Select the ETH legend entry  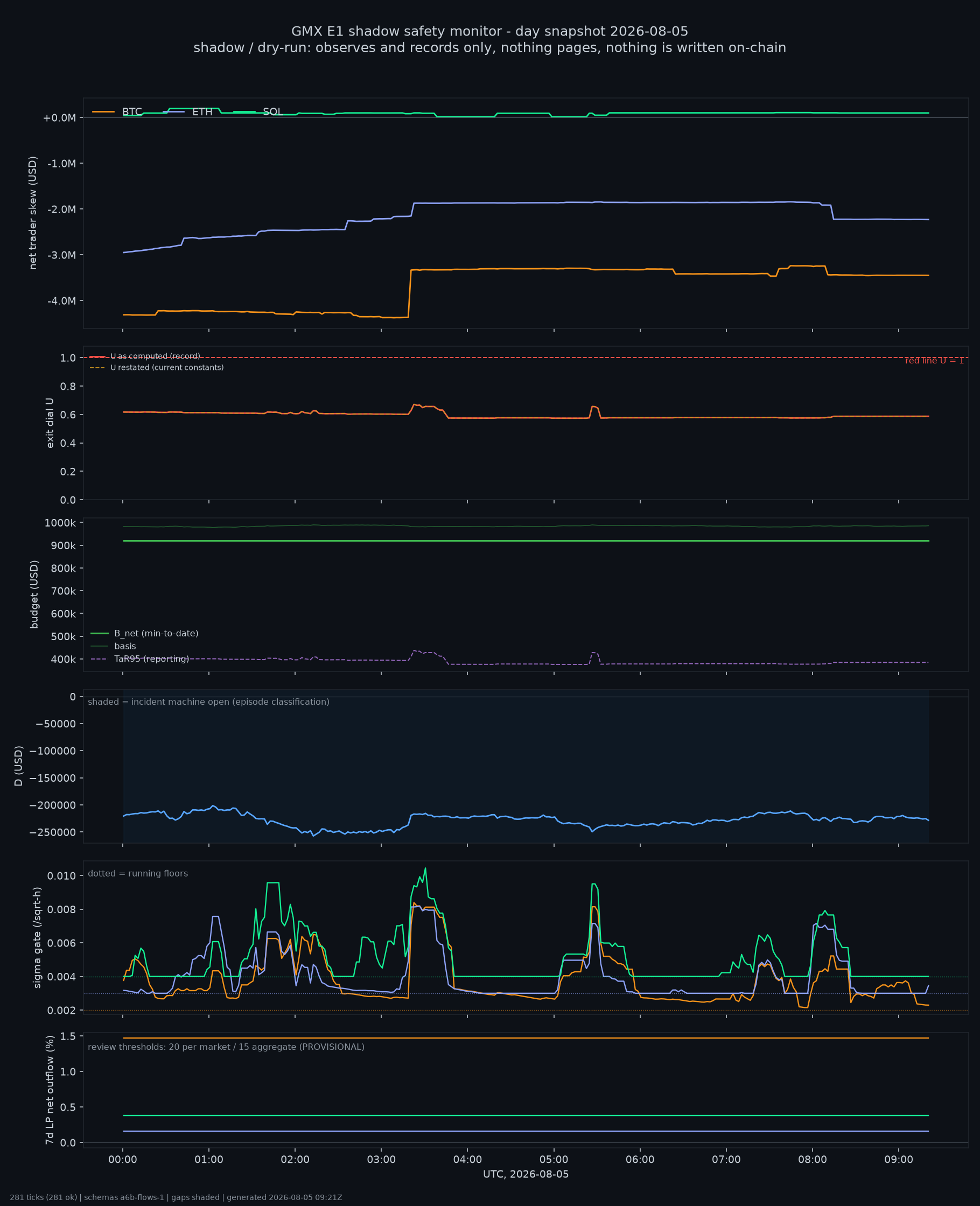click(187, 112)
